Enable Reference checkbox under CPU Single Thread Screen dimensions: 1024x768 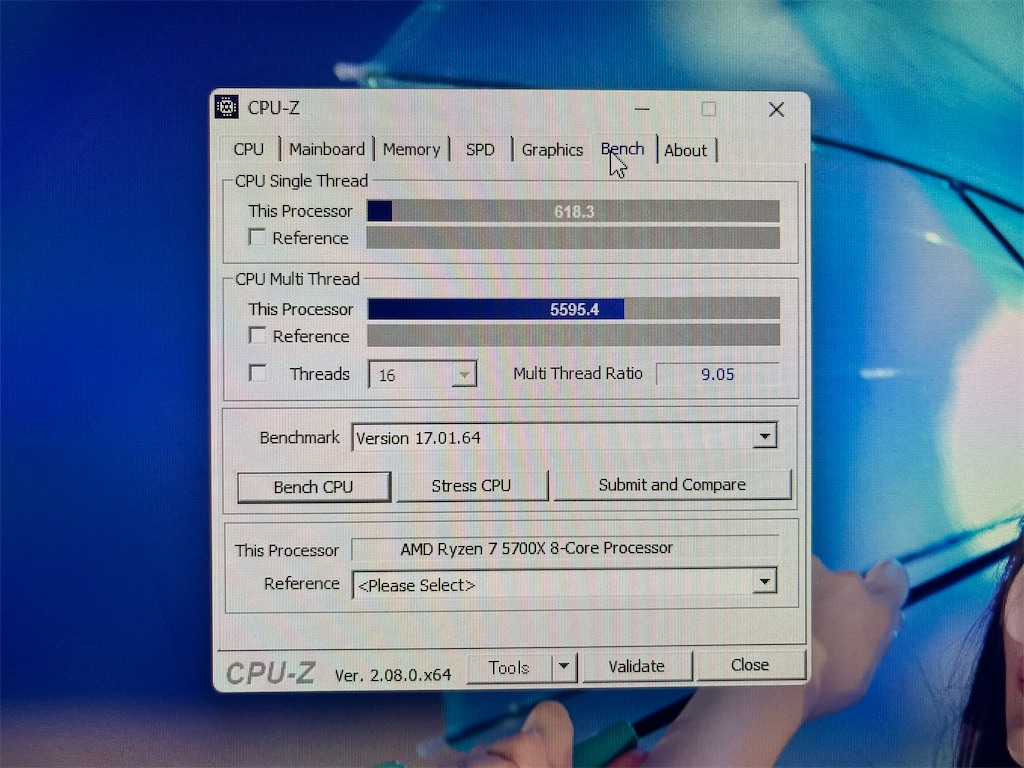tap(257, 237)
